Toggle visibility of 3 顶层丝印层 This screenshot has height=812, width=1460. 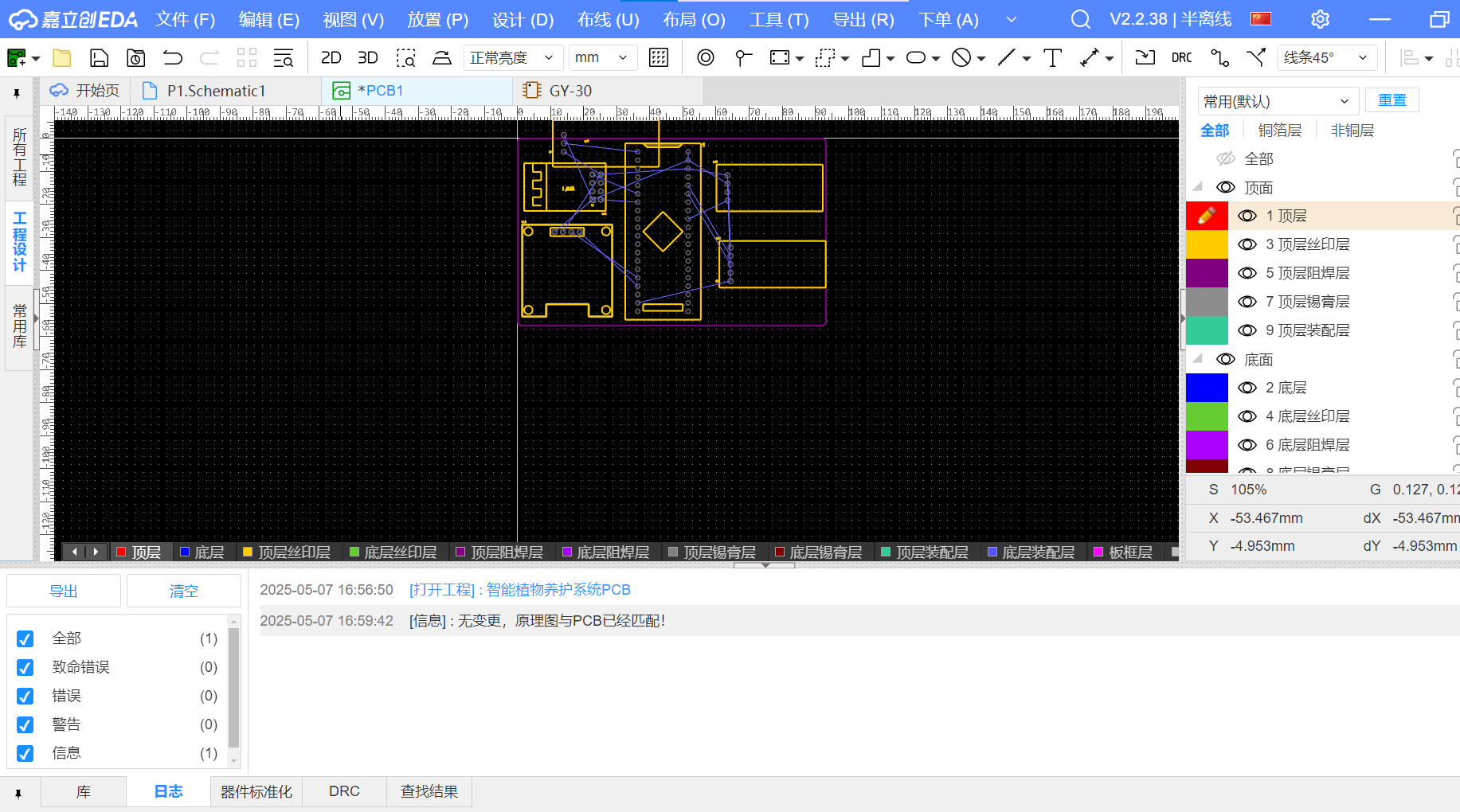point(1247,244)
